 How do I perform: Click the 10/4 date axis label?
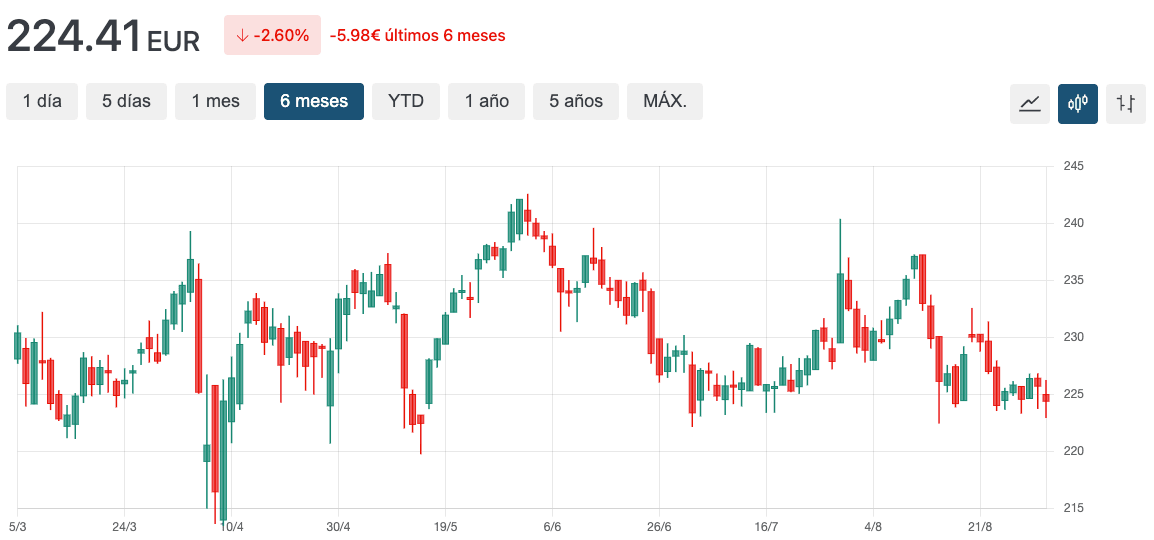[x=231, y=526]
